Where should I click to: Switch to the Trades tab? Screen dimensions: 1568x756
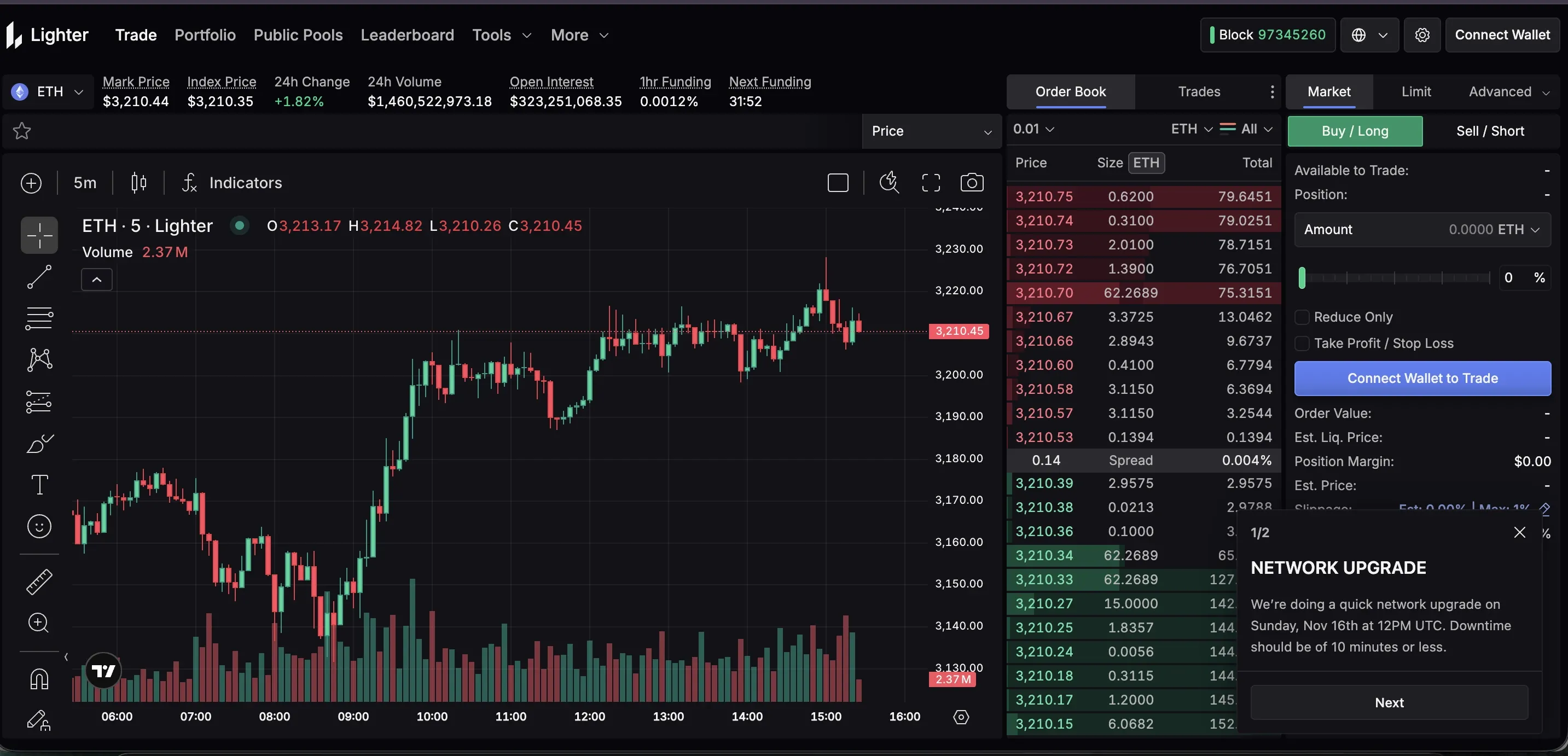coord(1198,91)
